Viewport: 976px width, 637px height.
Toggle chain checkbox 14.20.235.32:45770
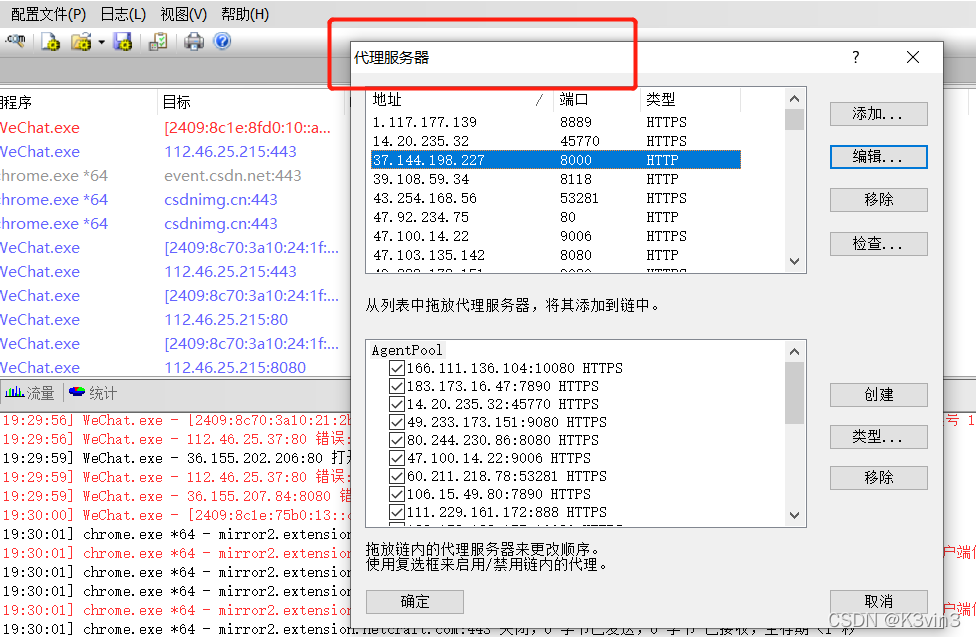coord(396,404)
